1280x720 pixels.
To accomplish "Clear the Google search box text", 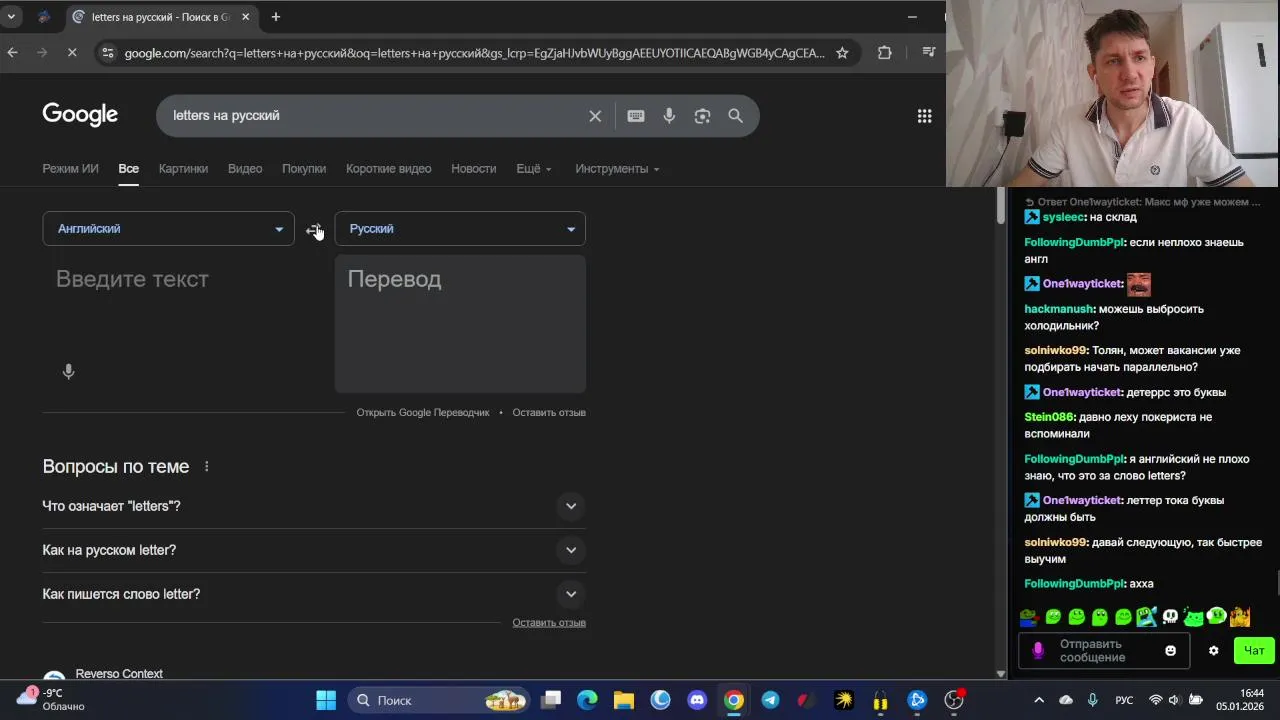I will point(595,116).
